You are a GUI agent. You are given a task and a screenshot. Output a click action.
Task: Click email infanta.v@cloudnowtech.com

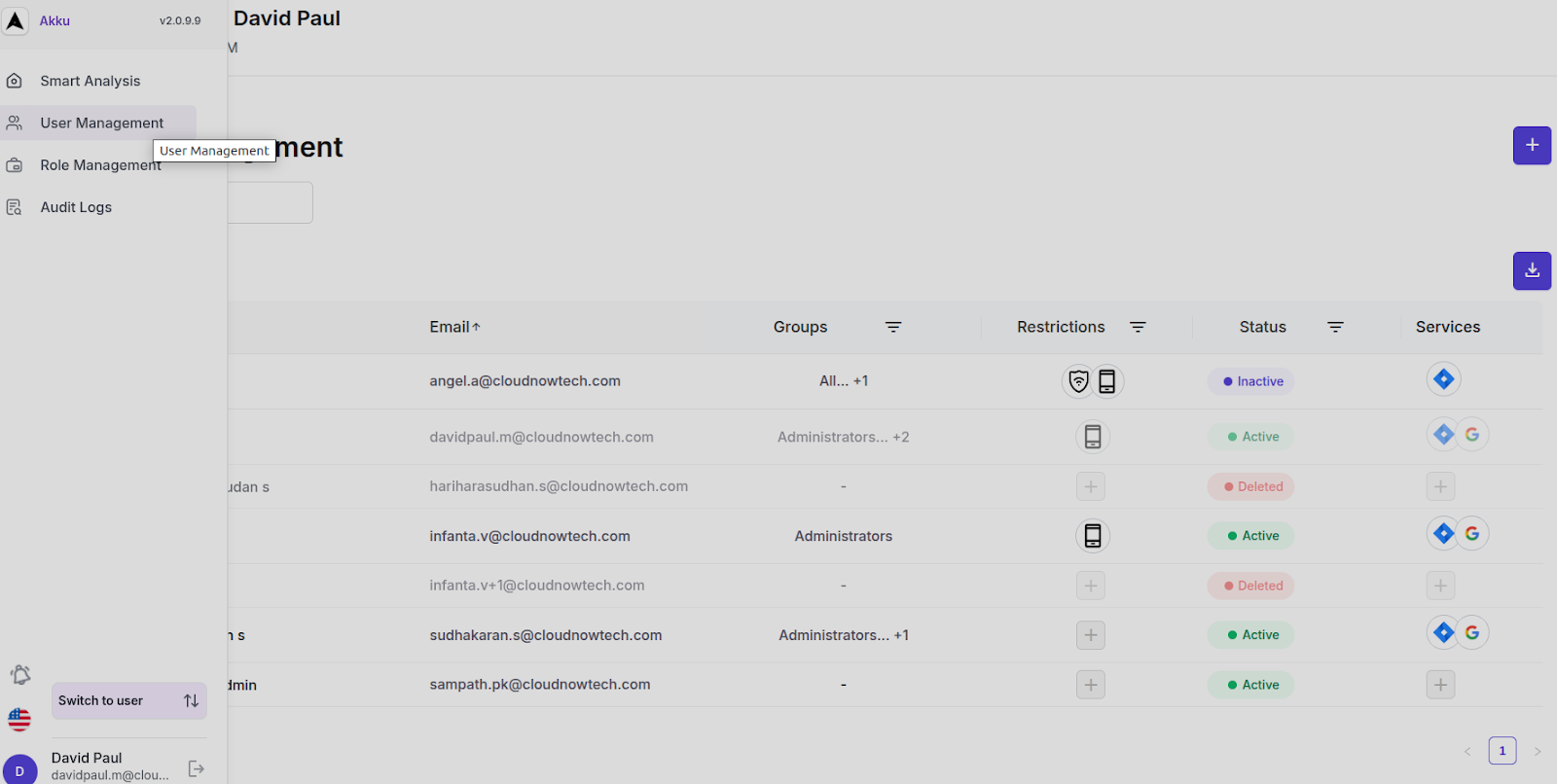[x=529, y=536]
